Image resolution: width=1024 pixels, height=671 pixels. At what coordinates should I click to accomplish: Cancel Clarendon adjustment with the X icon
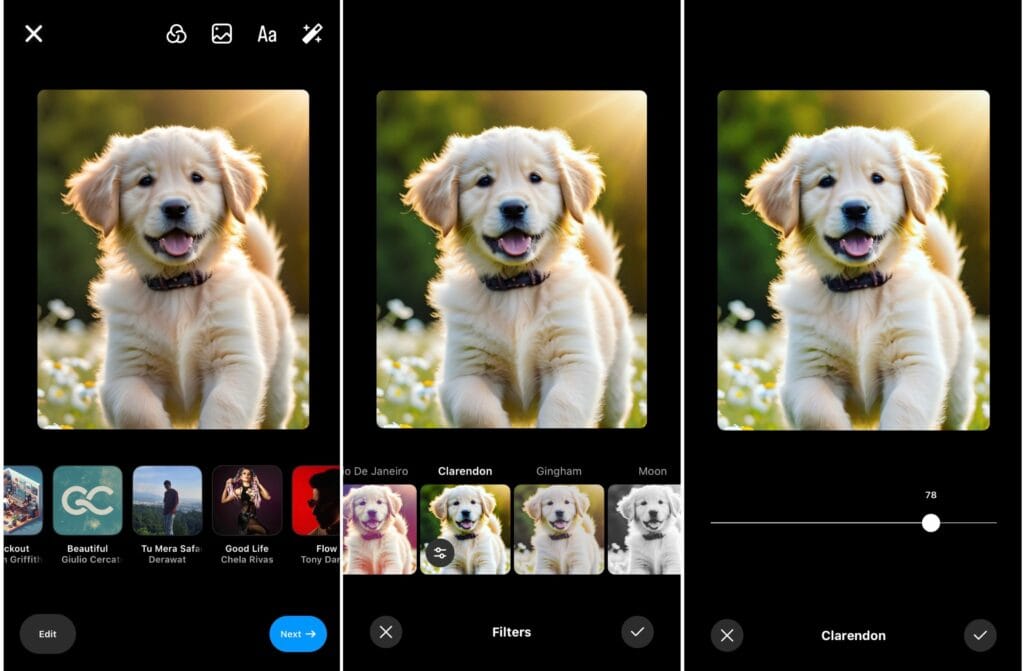coord(727,635)
